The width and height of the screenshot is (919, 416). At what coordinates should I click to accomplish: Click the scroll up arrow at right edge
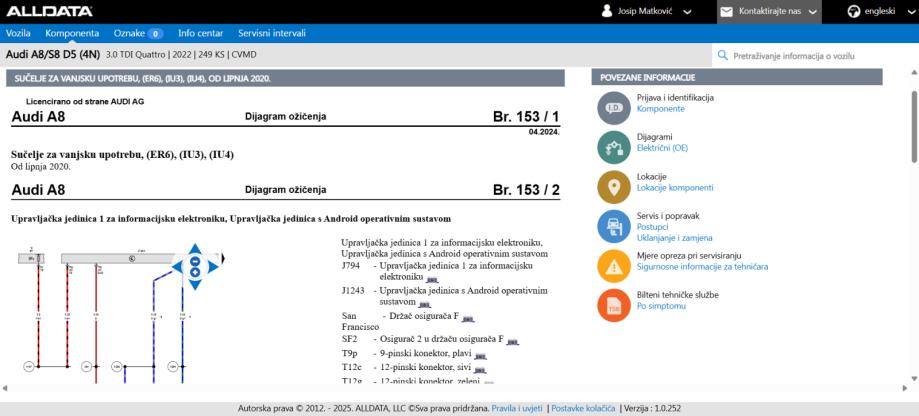coord(914,72)
